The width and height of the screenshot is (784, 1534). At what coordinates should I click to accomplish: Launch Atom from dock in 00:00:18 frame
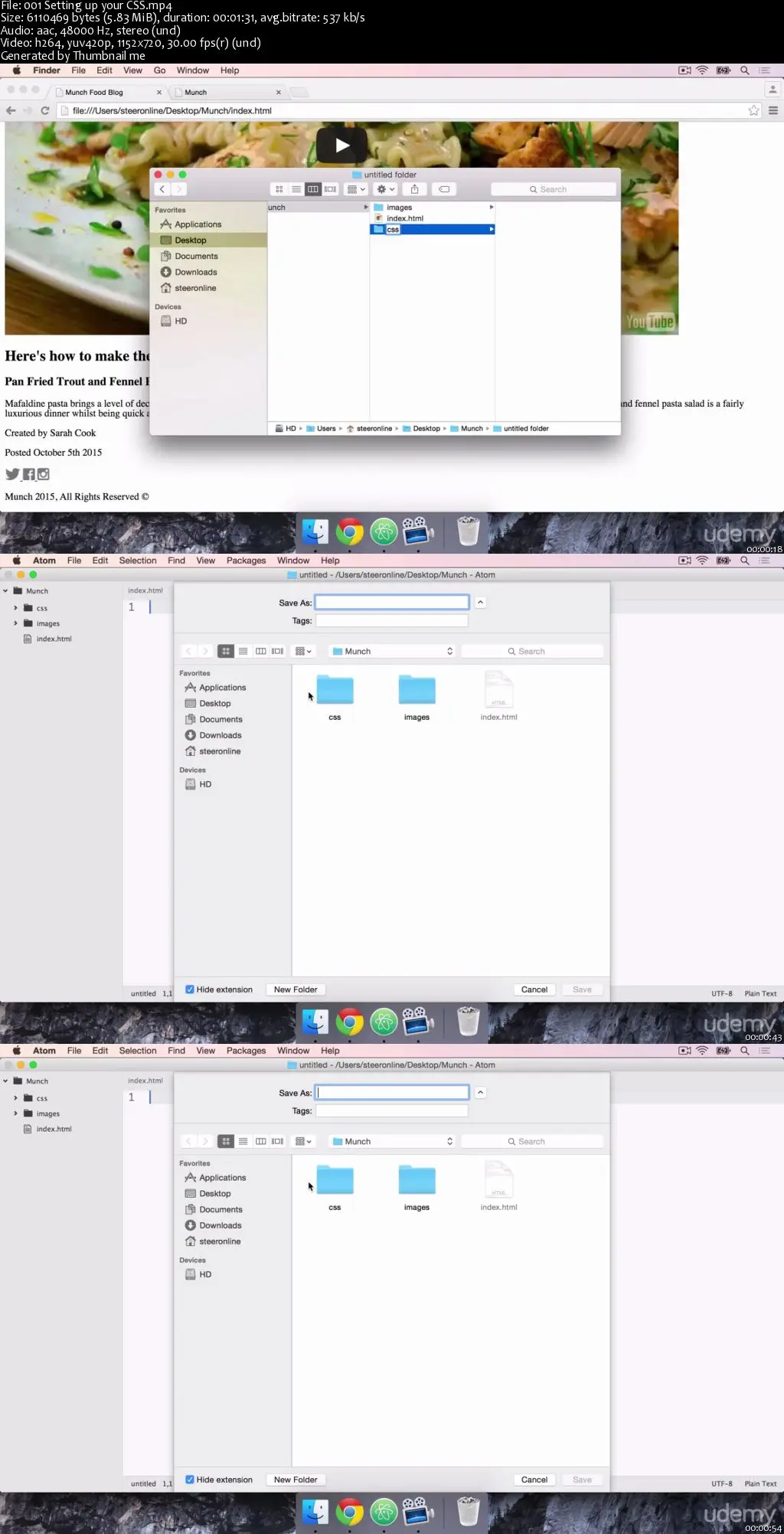tap(384, 531)
